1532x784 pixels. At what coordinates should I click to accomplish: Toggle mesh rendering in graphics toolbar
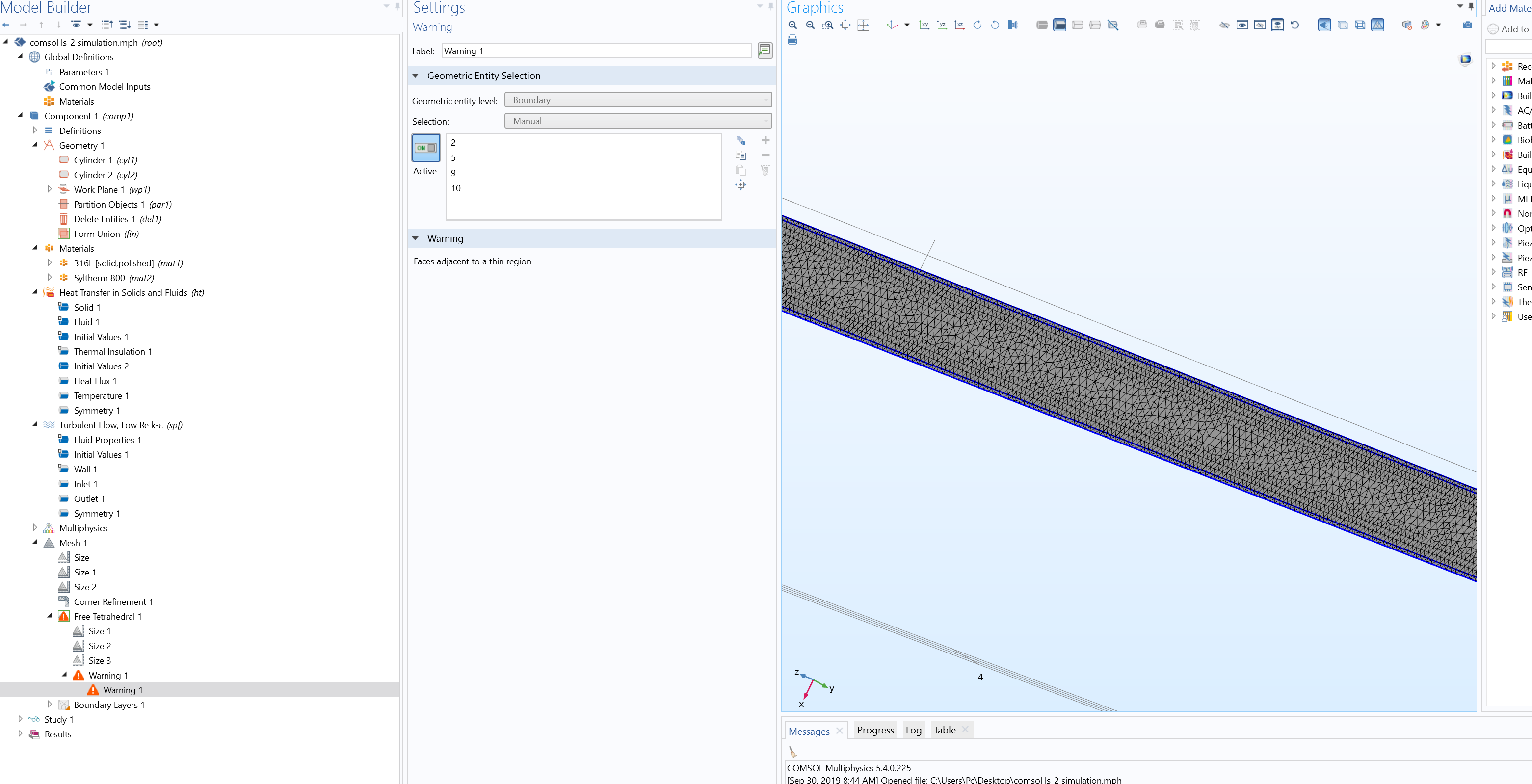(x=1377, y=25)
